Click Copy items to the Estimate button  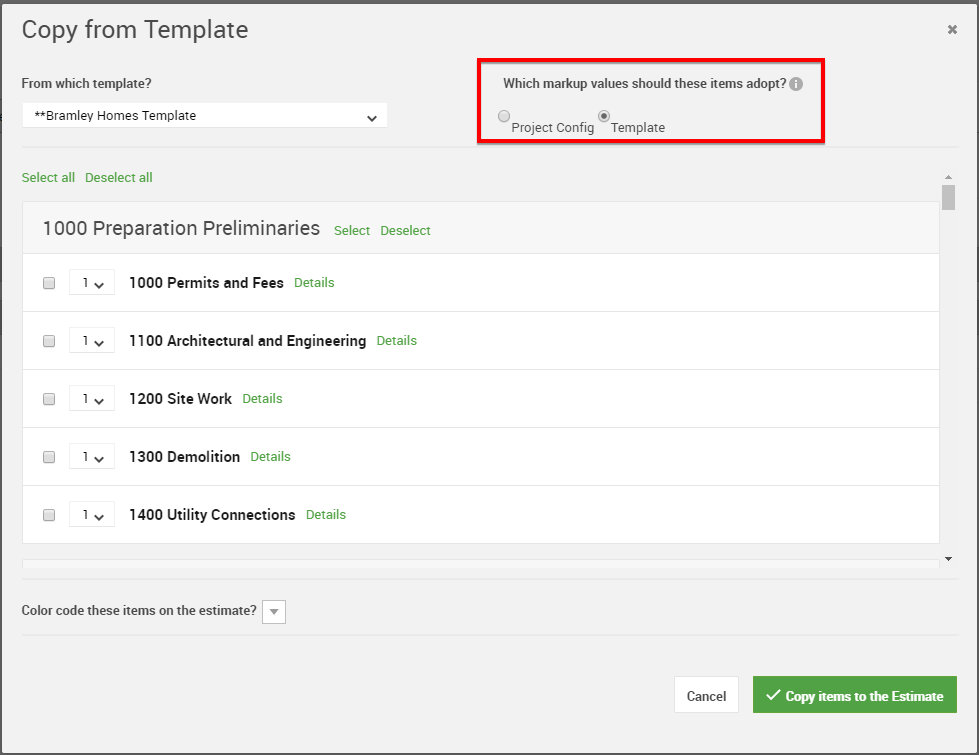(x=855, y=694)
